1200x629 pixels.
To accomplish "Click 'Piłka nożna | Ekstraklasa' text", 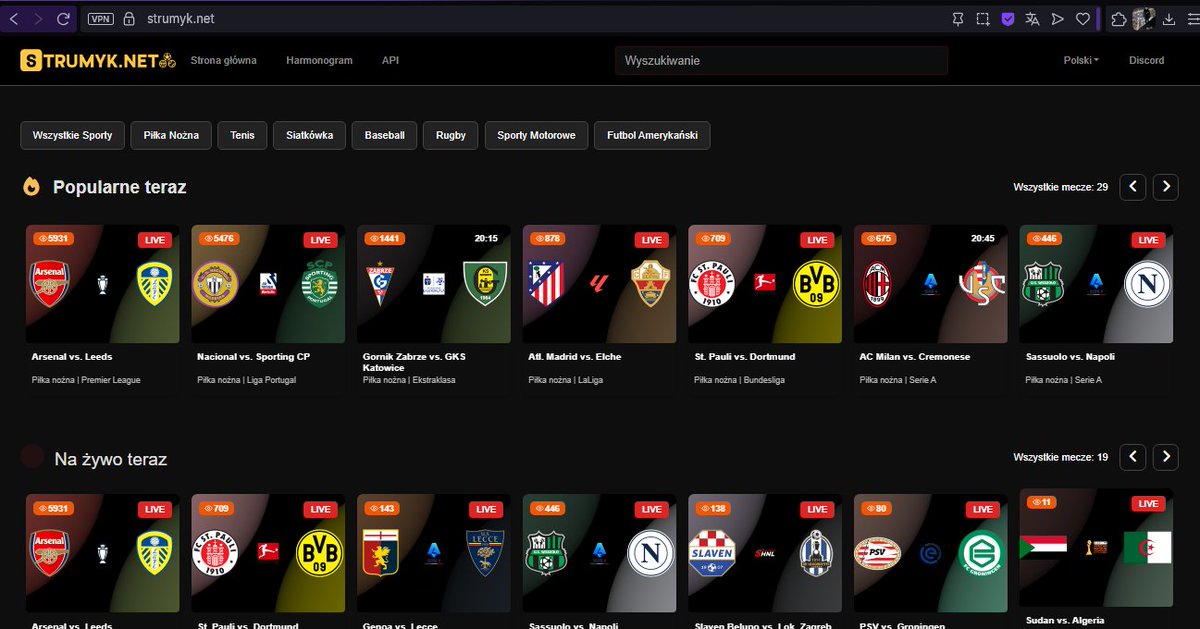I will tap(409, 380).
